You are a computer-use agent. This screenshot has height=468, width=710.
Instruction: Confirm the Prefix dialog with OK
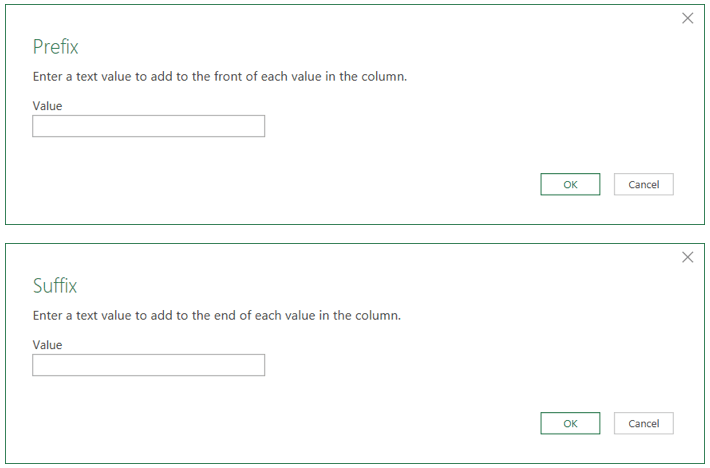(x=570, y=184)
